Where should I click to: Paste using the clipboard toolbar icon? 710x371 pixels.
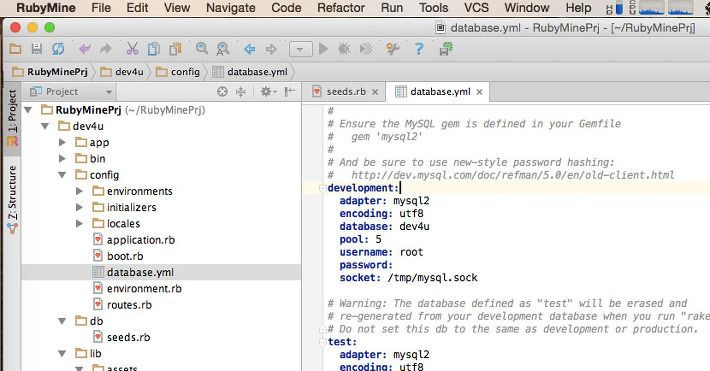coord(175,48)
